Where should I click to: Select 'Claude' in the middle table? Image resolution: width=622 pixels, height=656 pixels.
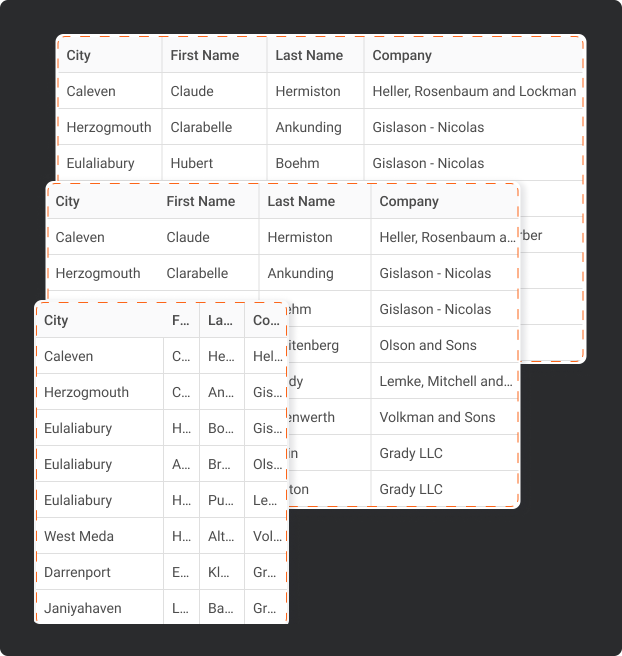(188, 237)
